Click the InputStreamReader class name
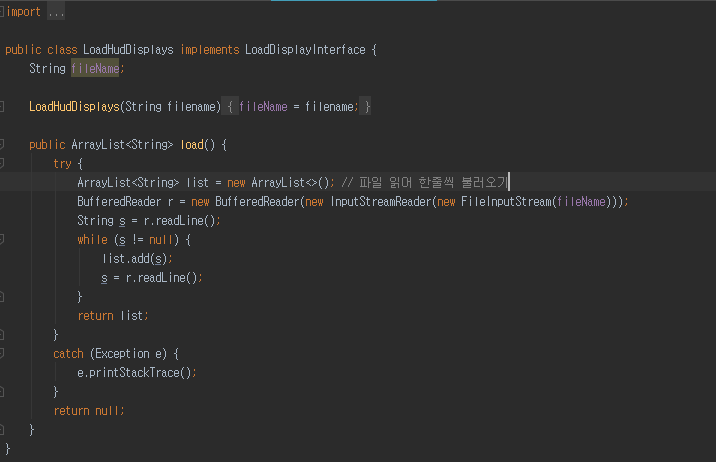 pyautogui.click(x=380, y=201)
